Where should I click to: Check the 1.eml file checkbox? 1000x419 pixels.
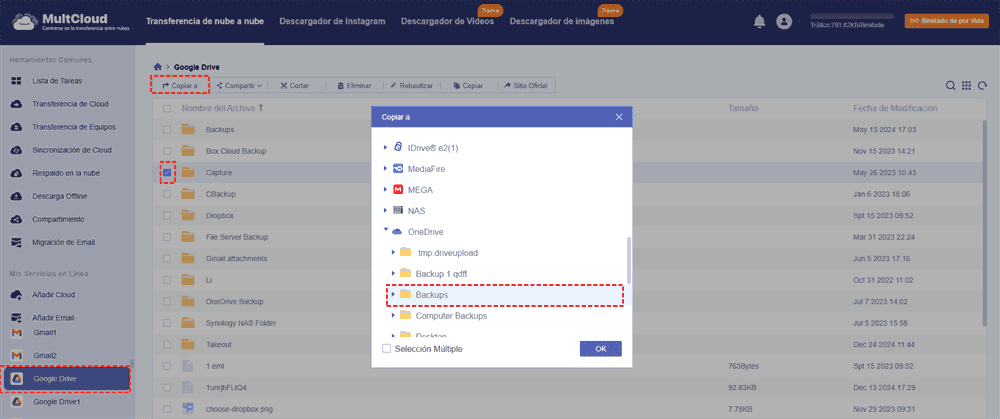coord(167,366)
